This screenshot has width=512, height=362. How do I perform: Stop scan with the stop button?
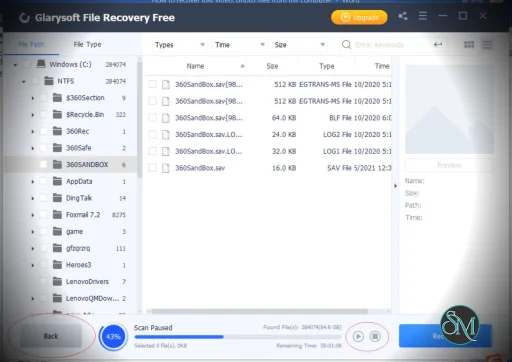[x=375, y=336]
